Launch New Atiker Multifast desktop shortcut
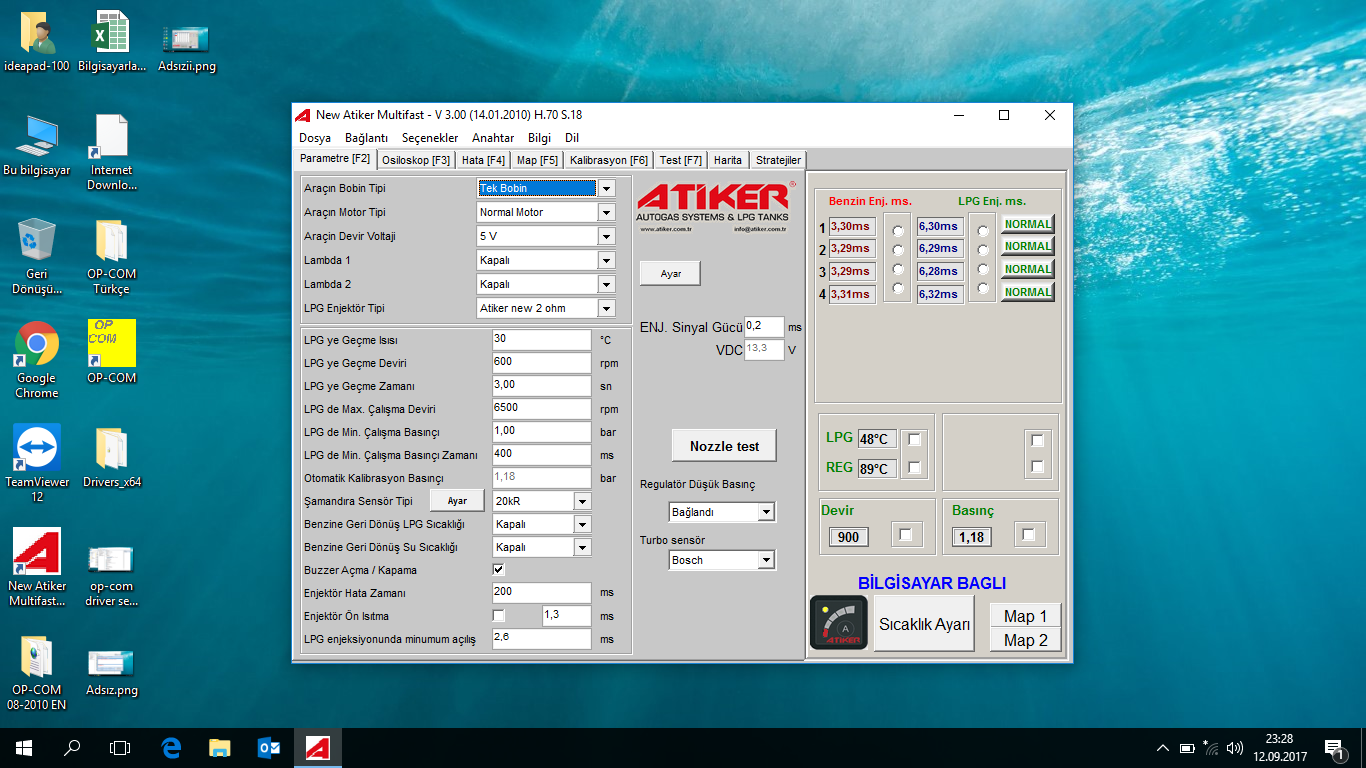1366x768 pixels. (x=37, y=568)
